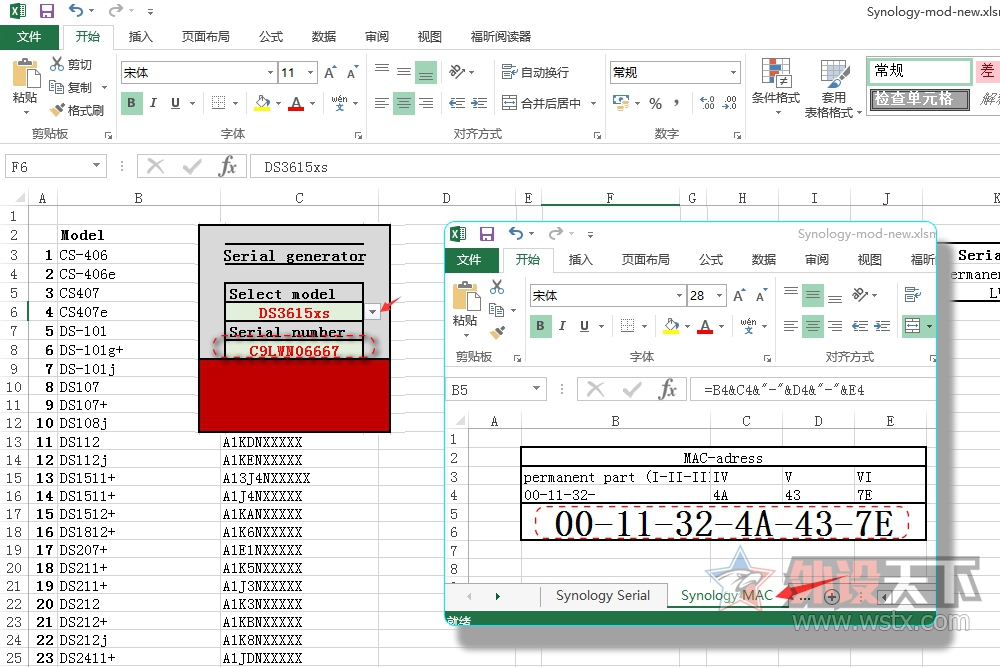Apply red font color in inset window ribbon
The width and height of the screenshot is (1000, 667).
705,326
